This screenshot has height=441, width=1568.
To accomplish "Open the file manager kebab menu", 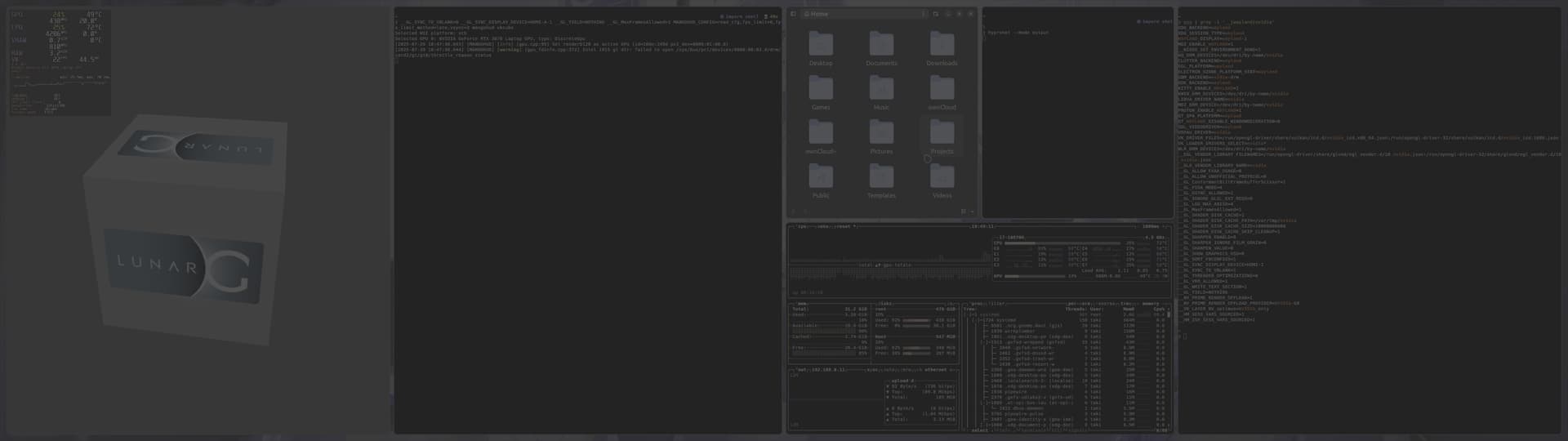I will tap(924, 14).
